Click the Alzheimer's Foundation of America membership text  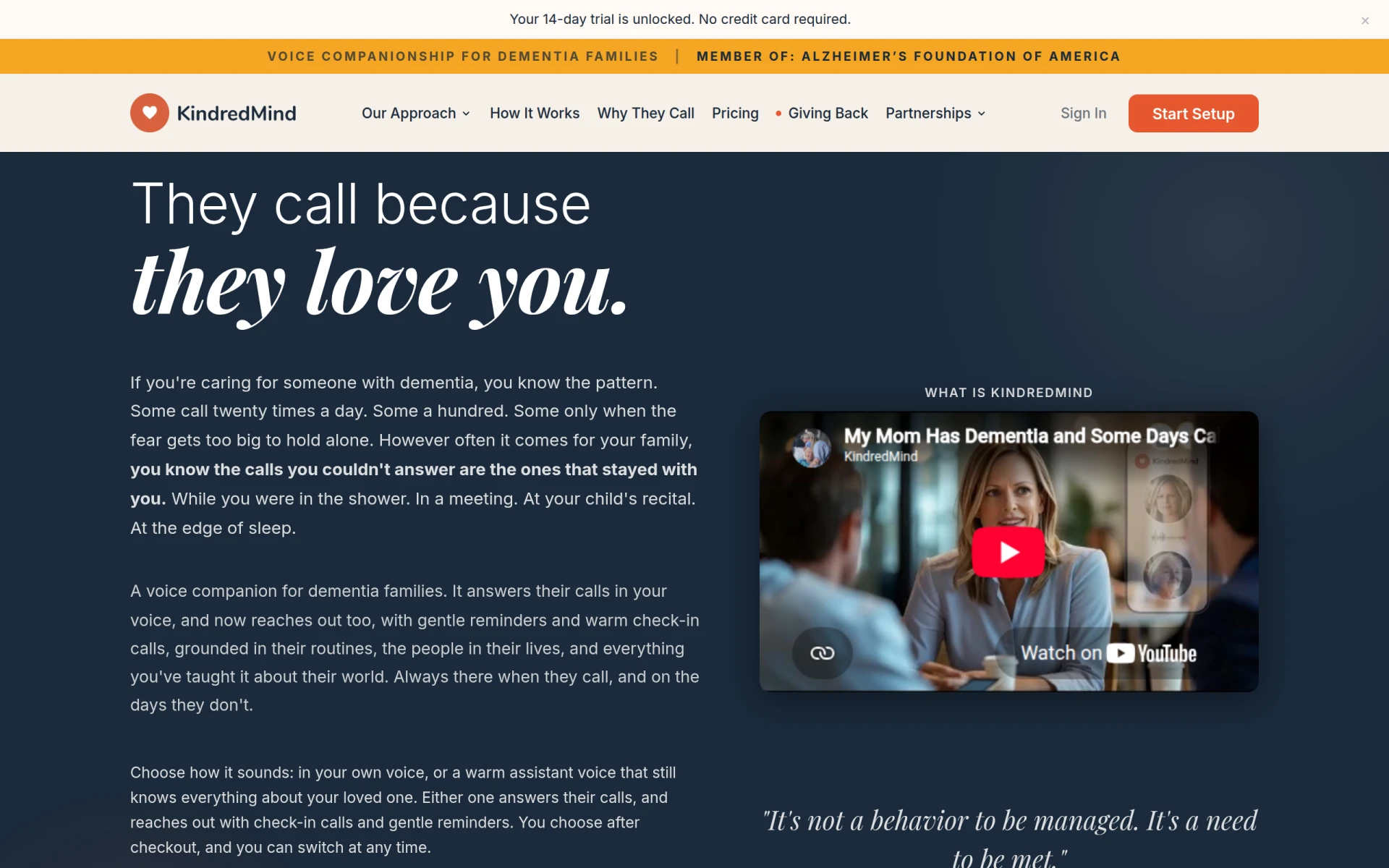908,56
